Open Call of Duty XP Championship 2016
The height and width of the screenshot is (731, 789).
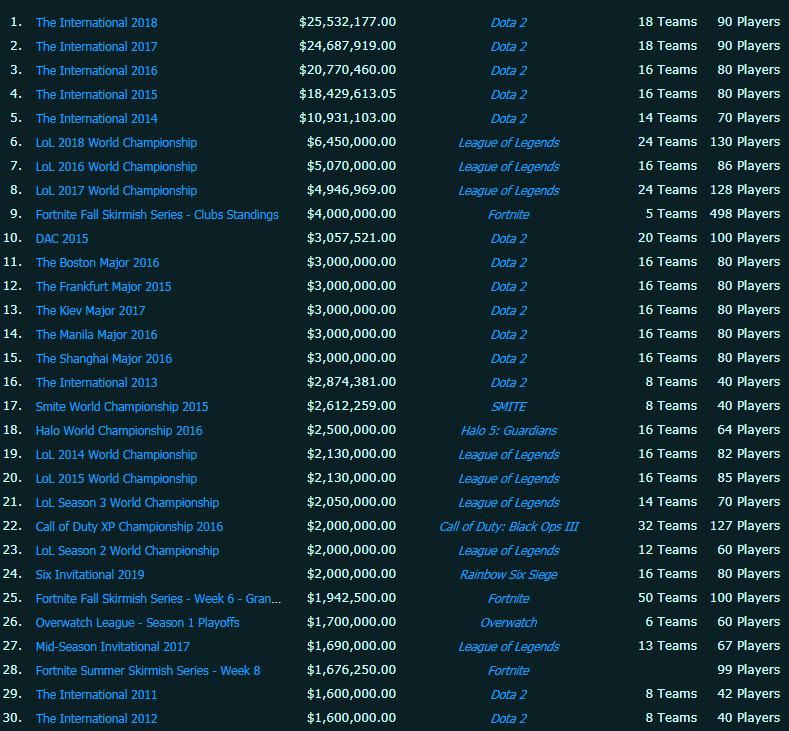pos(129,527)
